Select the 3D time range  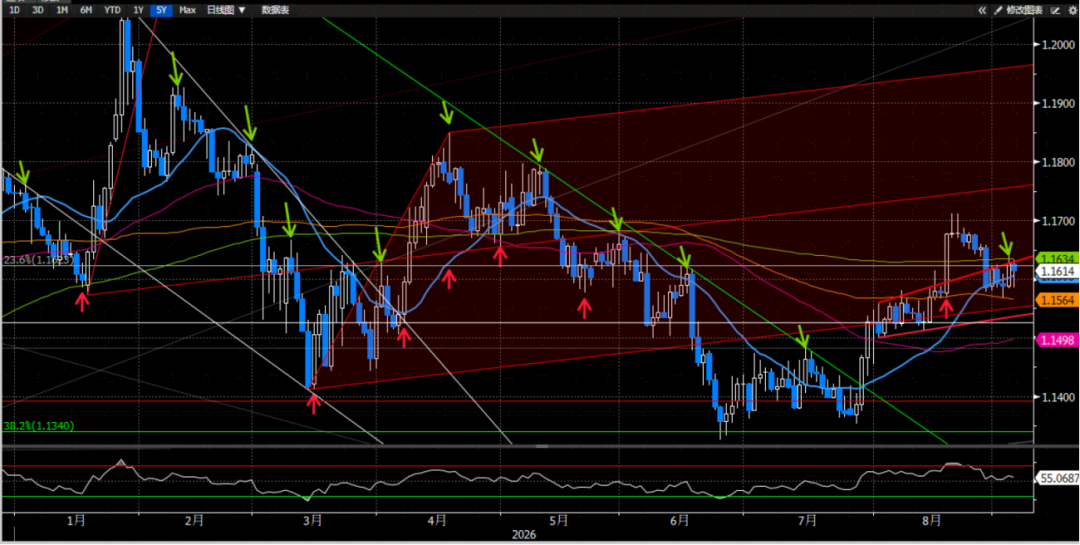[x=38, y=10]
